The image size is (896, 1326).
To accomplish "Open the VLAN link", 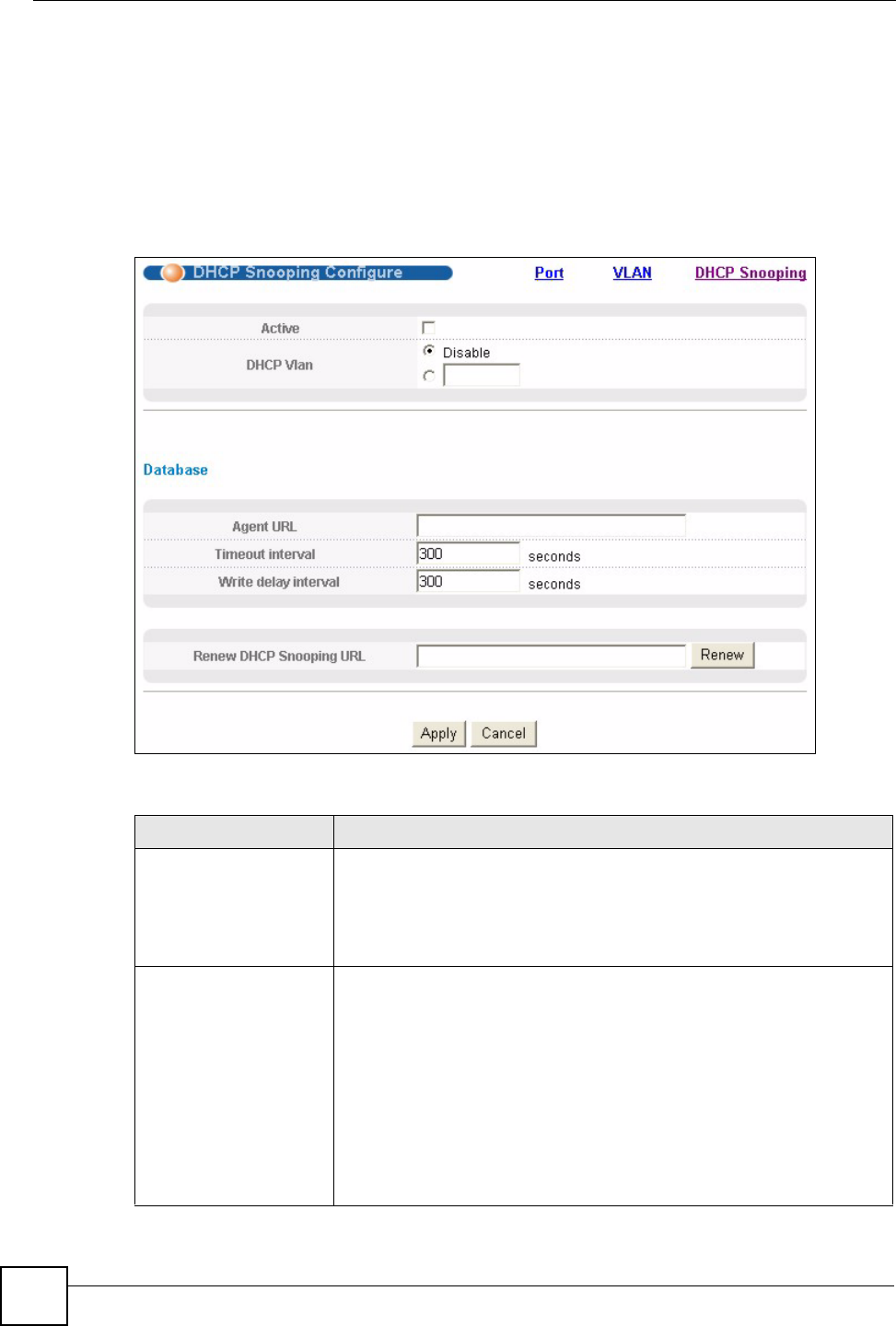I will tap(633, 273).
